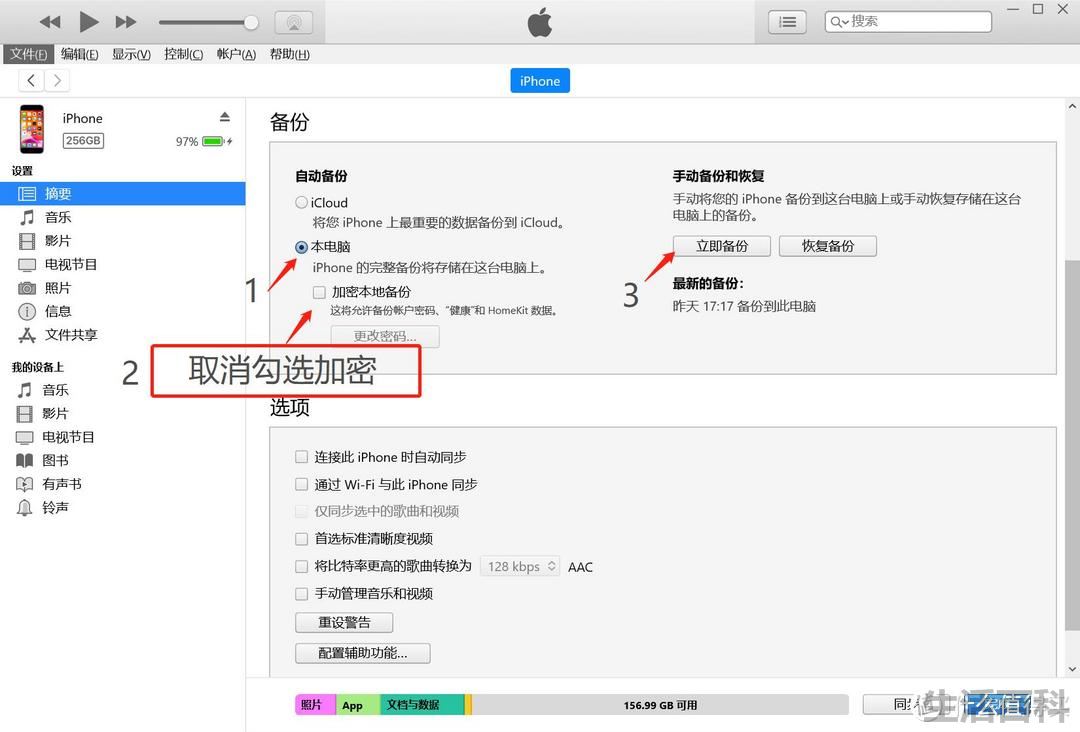Click the play button
This screenshot has width=1080, height=732.
pos(88,22)
